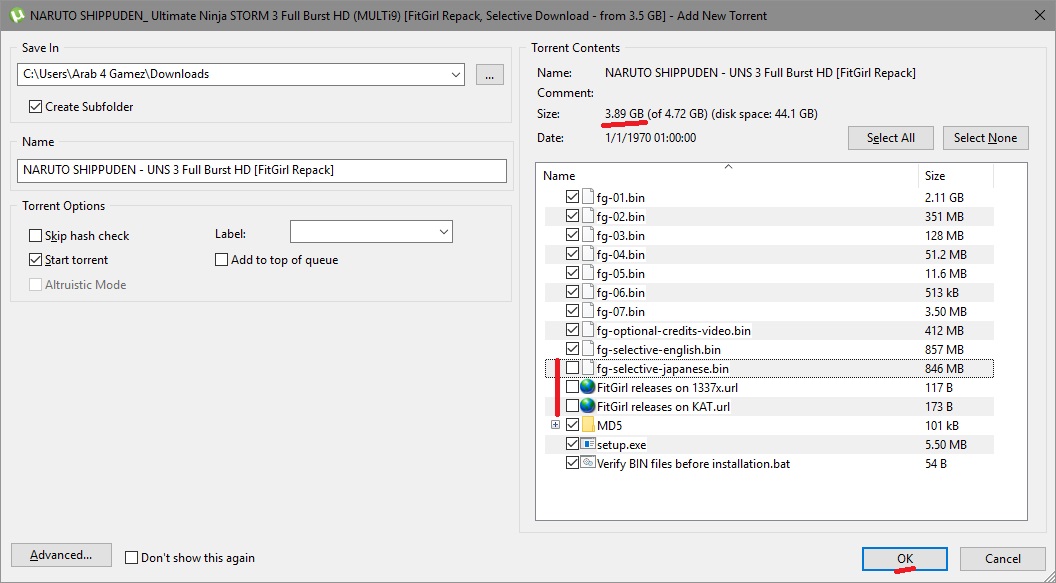Check the fg-selective-japanese.bin checkbox
Viewport: 1056px width, 583px height.
(x=572, y=368)
